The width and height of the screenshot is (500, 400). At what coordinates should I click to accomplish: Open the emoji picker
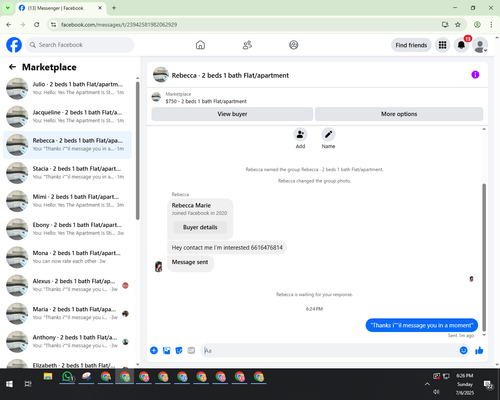464,350
